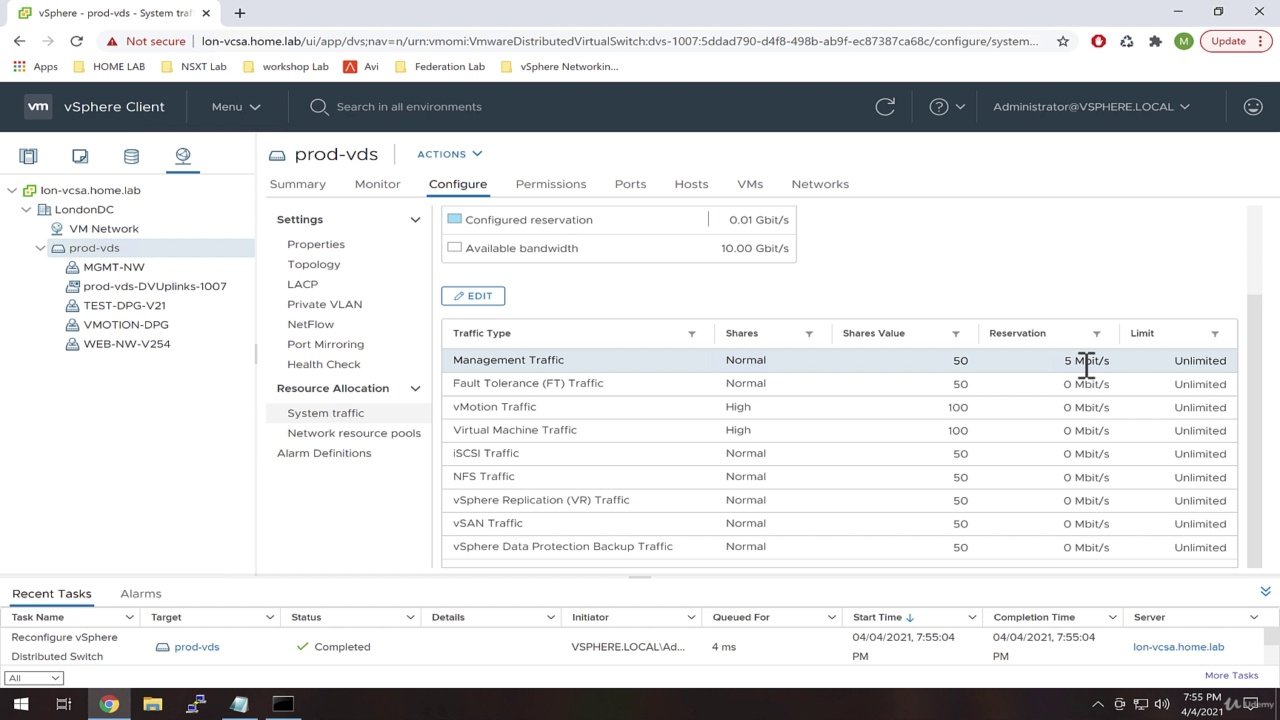Filter the Shares Value column
The height and width of the screenshot is (720, 1280).
pyautogui.click(x=955, y=334)
